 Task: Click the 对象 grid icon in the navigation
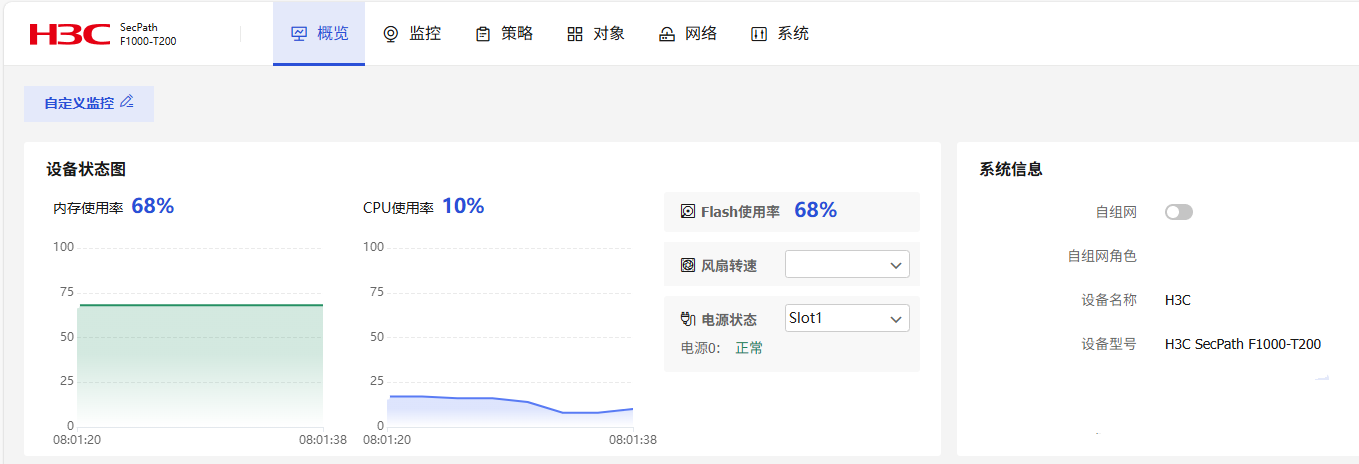point(575,34)
